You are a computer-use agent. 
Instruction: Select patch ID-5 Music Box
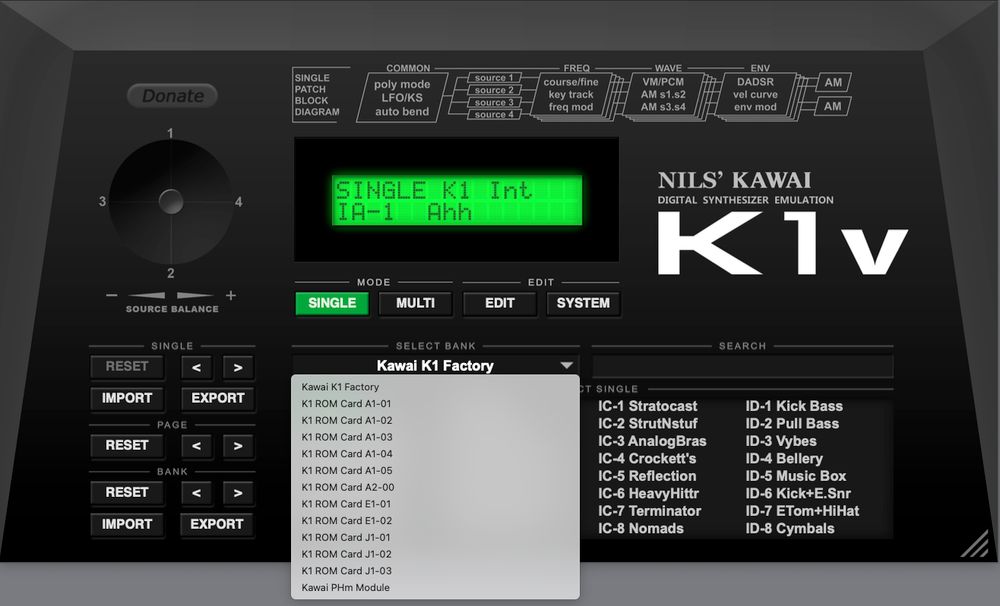pos(795,476)
